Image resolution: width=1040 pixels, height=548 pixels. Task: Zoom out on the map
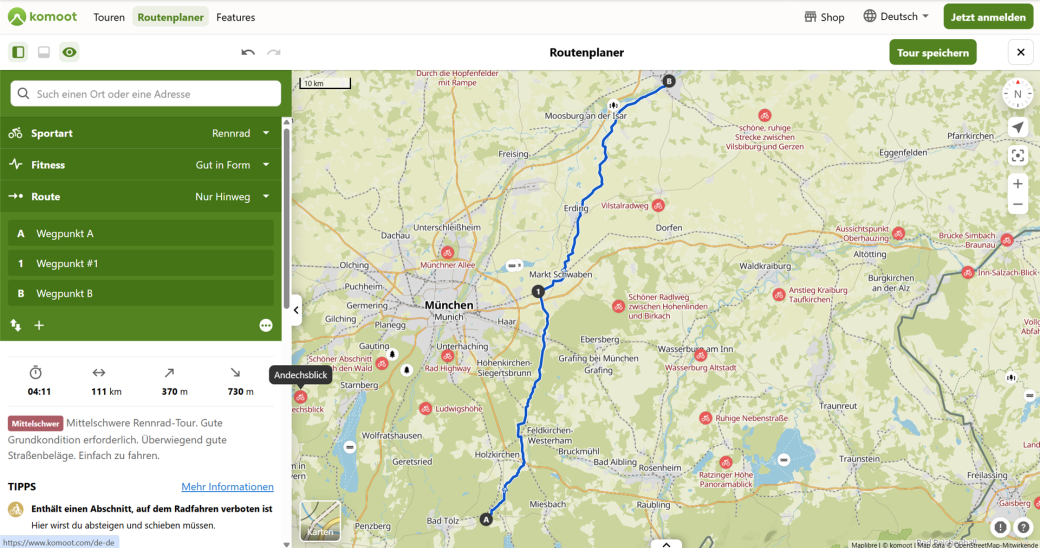click(1017, 204)
